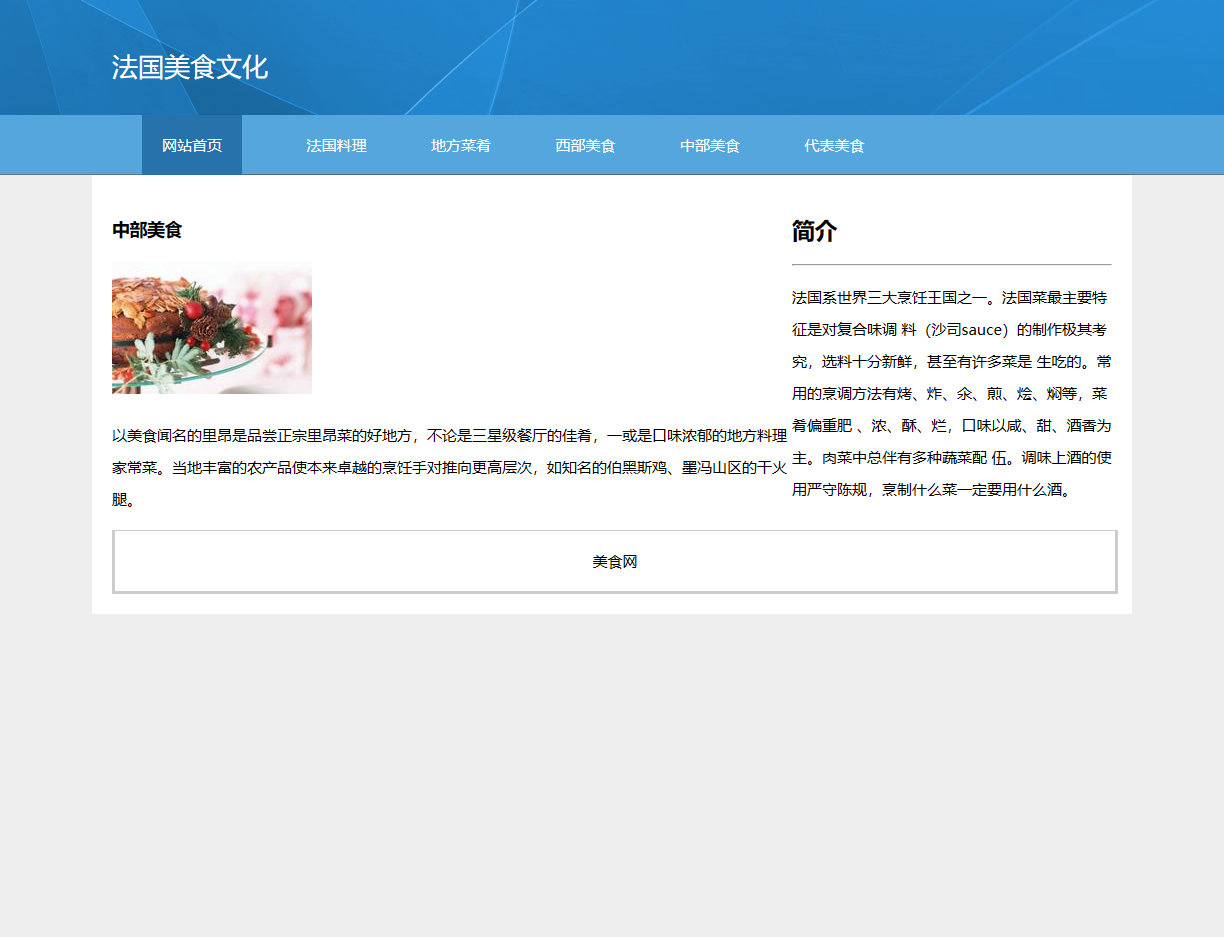Click 调味上酒 in the intro paragraph

[1051, 458]
